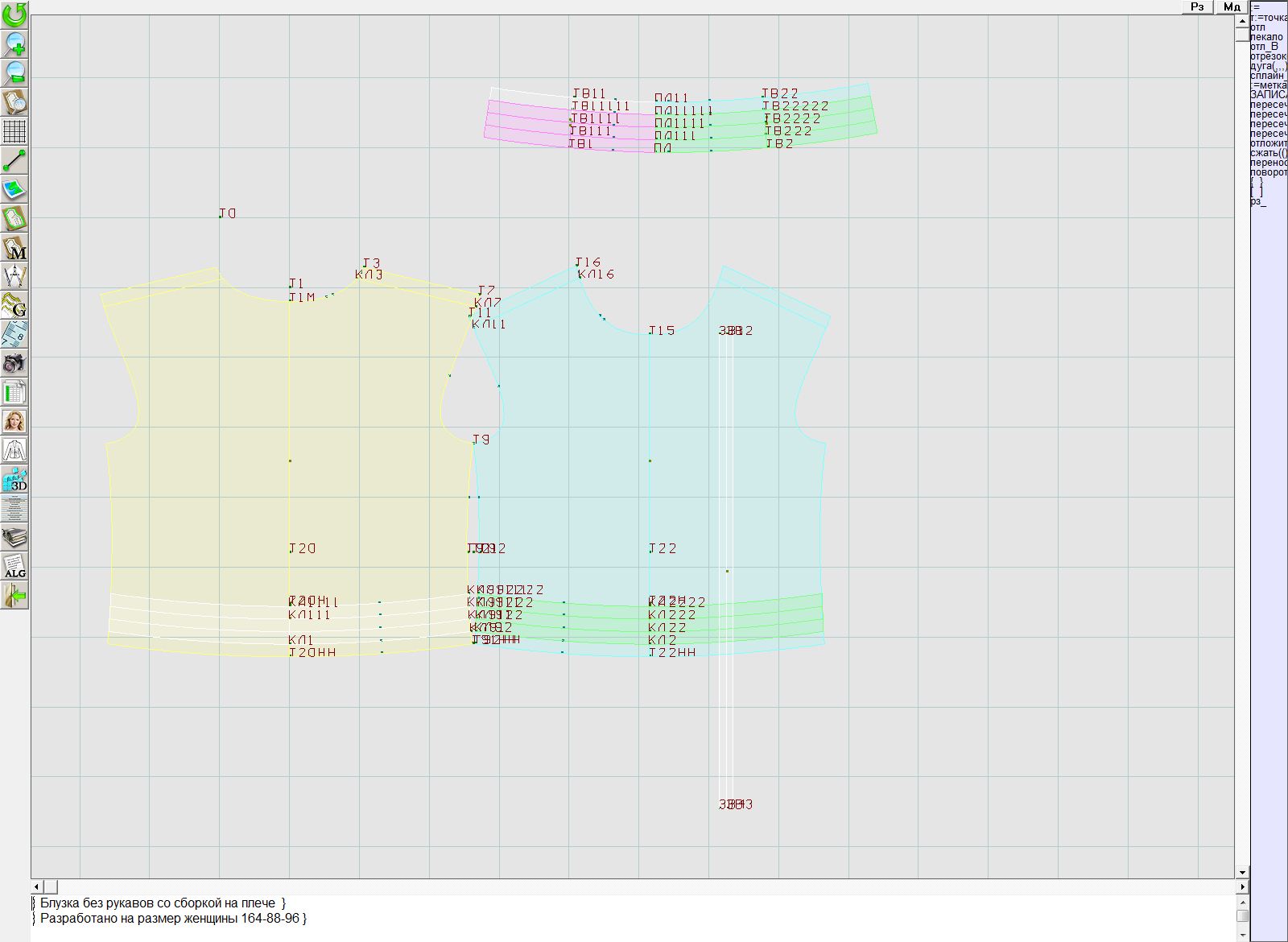Click the blouse description text line
1288x942 pixels.
pos(161,903)
